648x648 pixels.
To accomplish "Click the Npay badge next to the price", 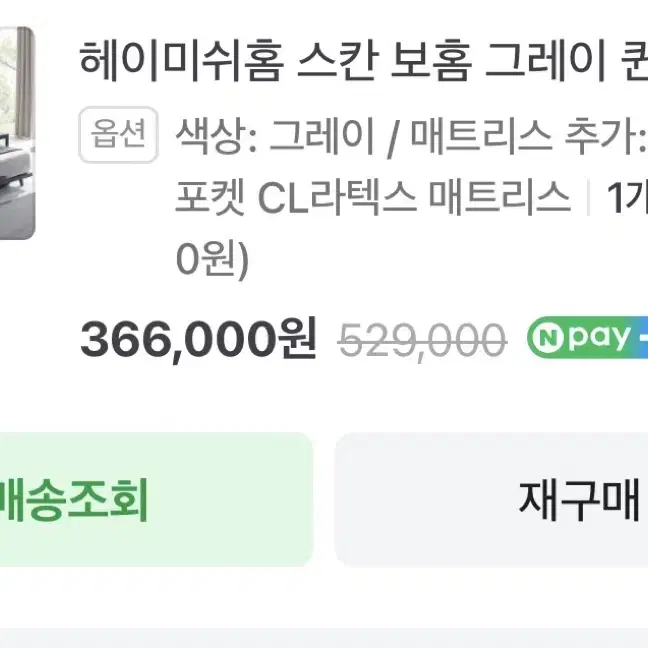I will click(x=588, y=337).
